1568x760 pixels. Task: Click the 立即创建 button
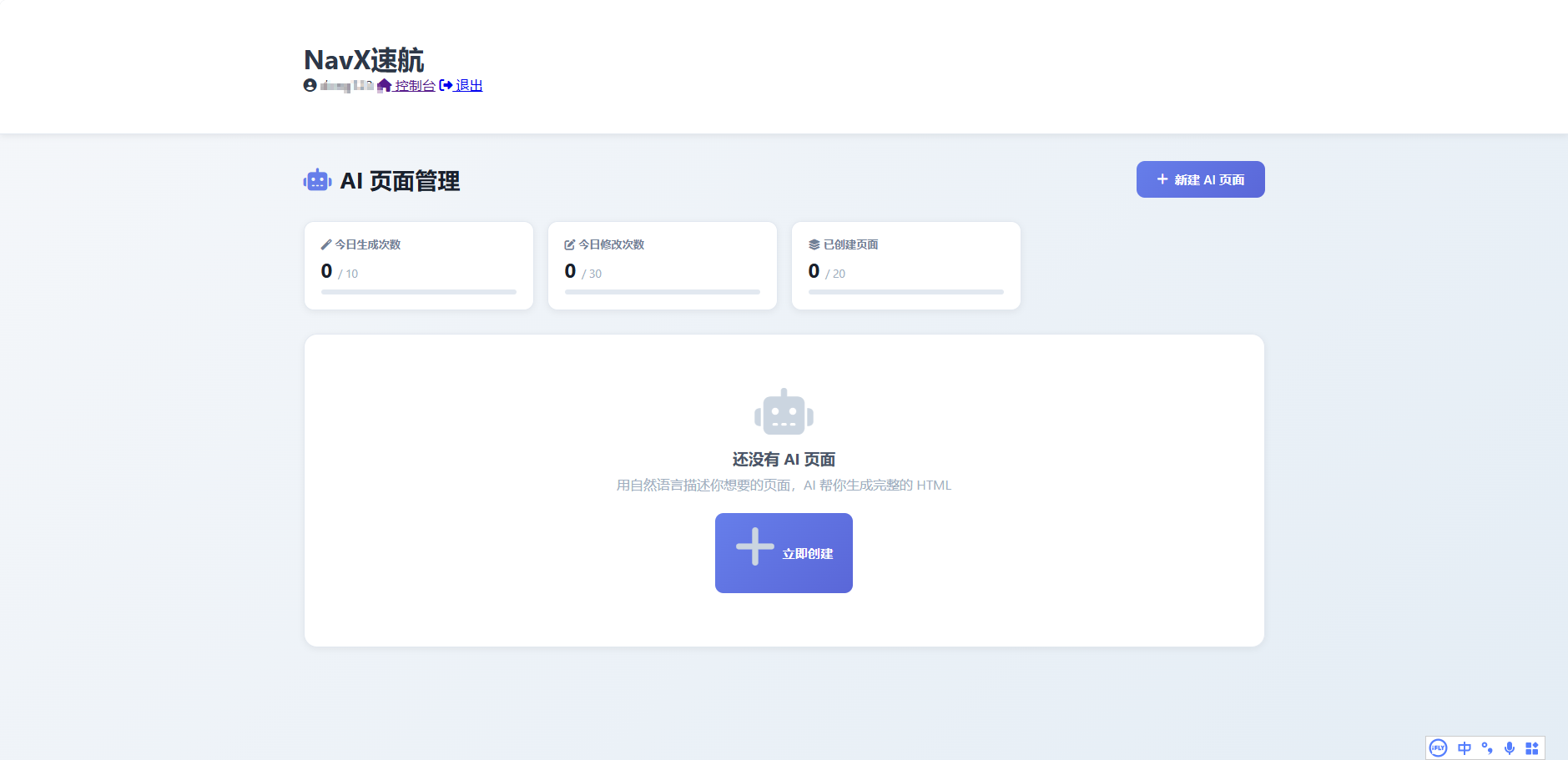coord(784,553)
